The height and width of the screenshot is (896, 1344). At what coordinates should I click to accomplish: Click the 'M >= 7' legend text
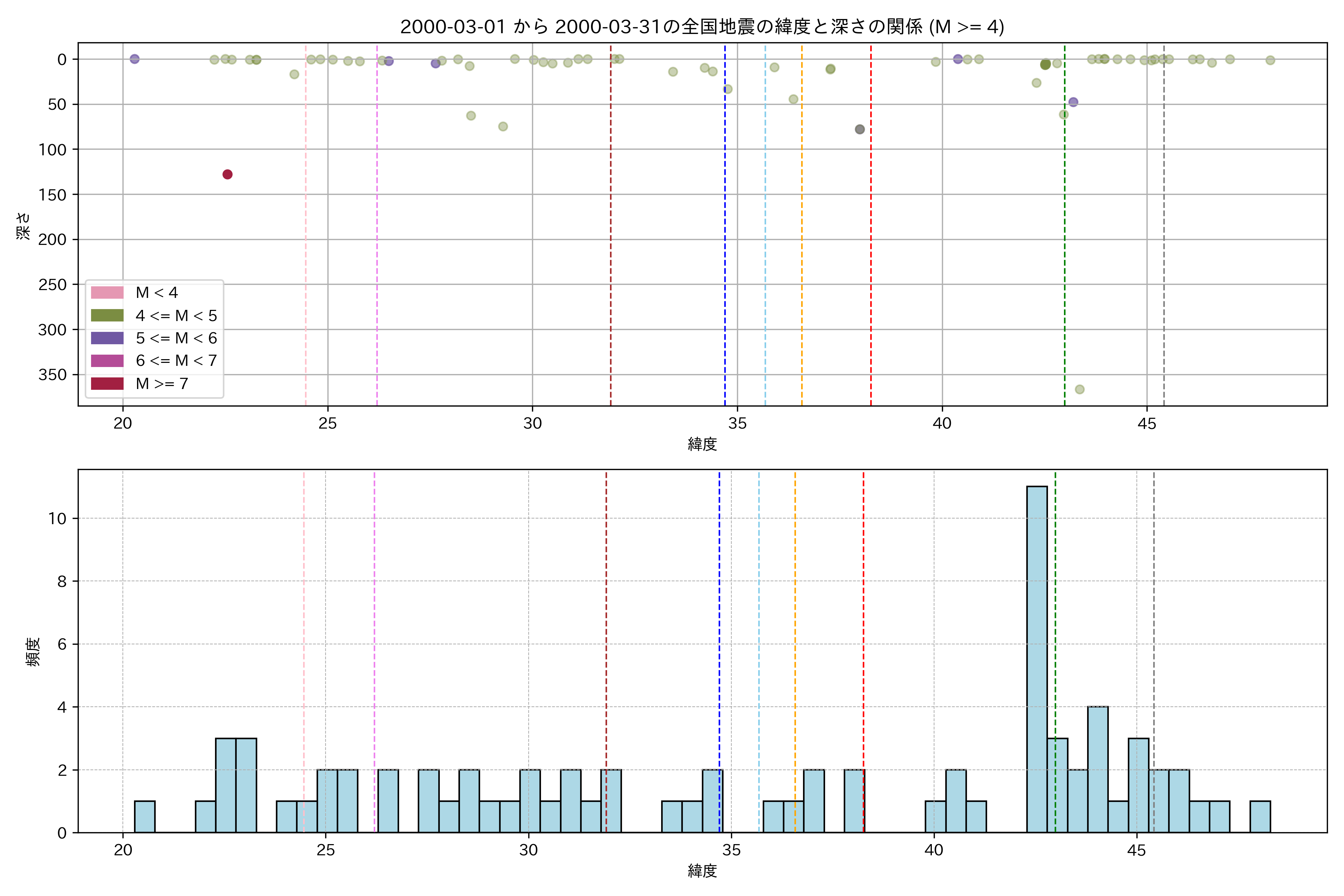tap(162, 383)
